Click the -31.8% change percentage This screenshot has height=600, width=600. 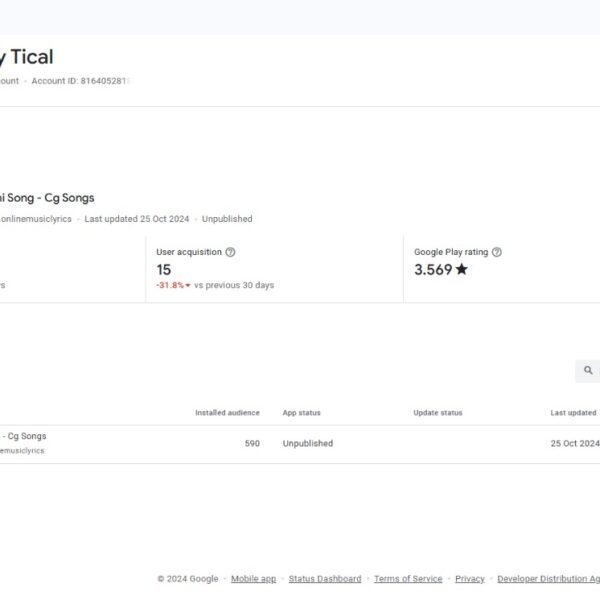[170, 285]
